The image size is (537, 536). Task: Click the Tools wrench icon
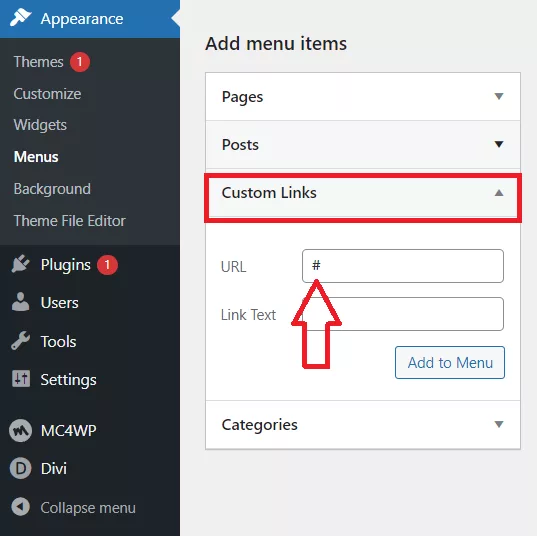[x=21, y=341]
